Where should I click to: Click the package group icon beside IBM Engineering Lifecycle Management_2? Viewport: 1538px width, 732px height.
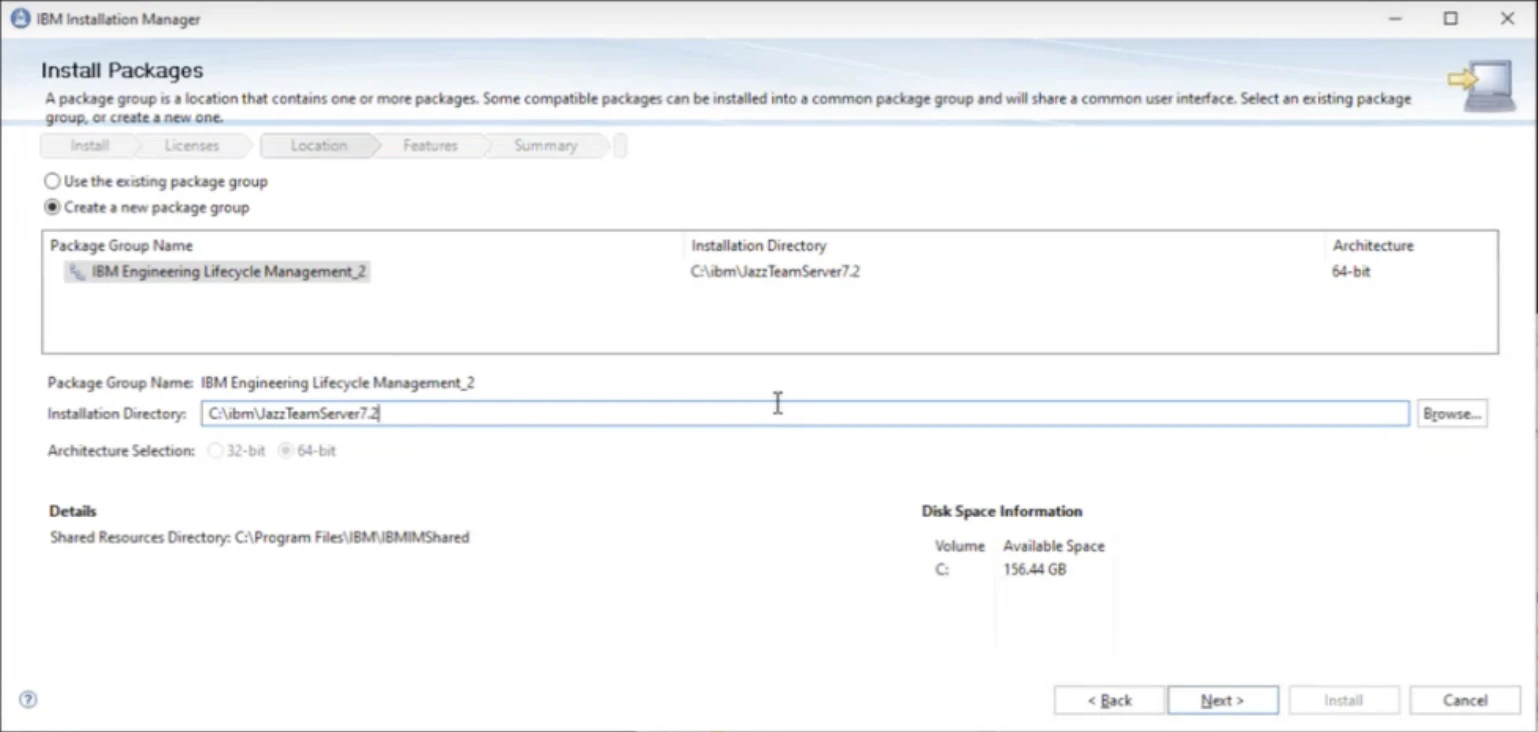(77, 272)
